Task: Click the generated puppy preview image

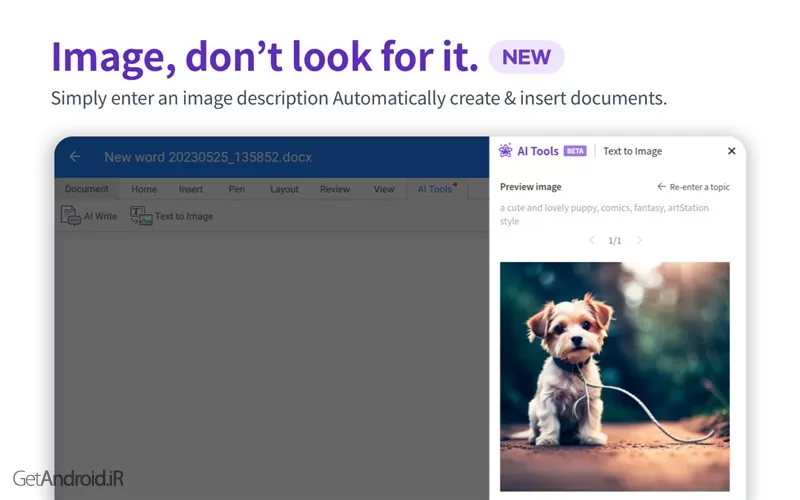Action: [614, 376]
